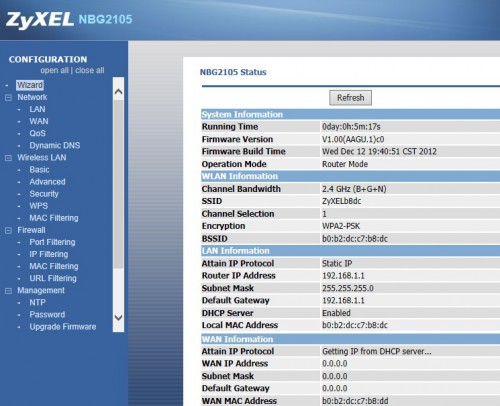Viewport: 500px width, 406px height.
Task: Go to LAN settings
Action: [x=37, y=109]
